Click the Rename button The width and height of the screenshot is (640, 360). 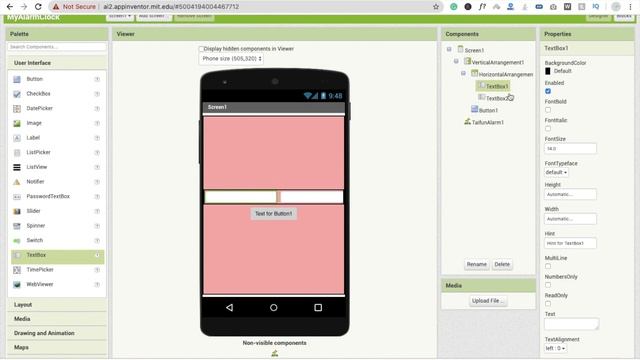476,264
